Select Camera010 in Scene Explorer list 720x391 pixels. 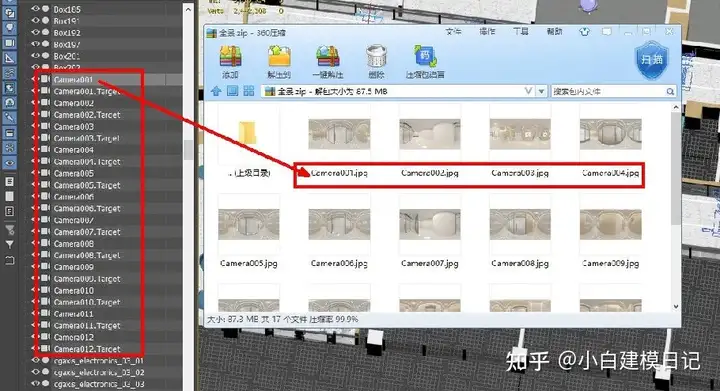73,290
